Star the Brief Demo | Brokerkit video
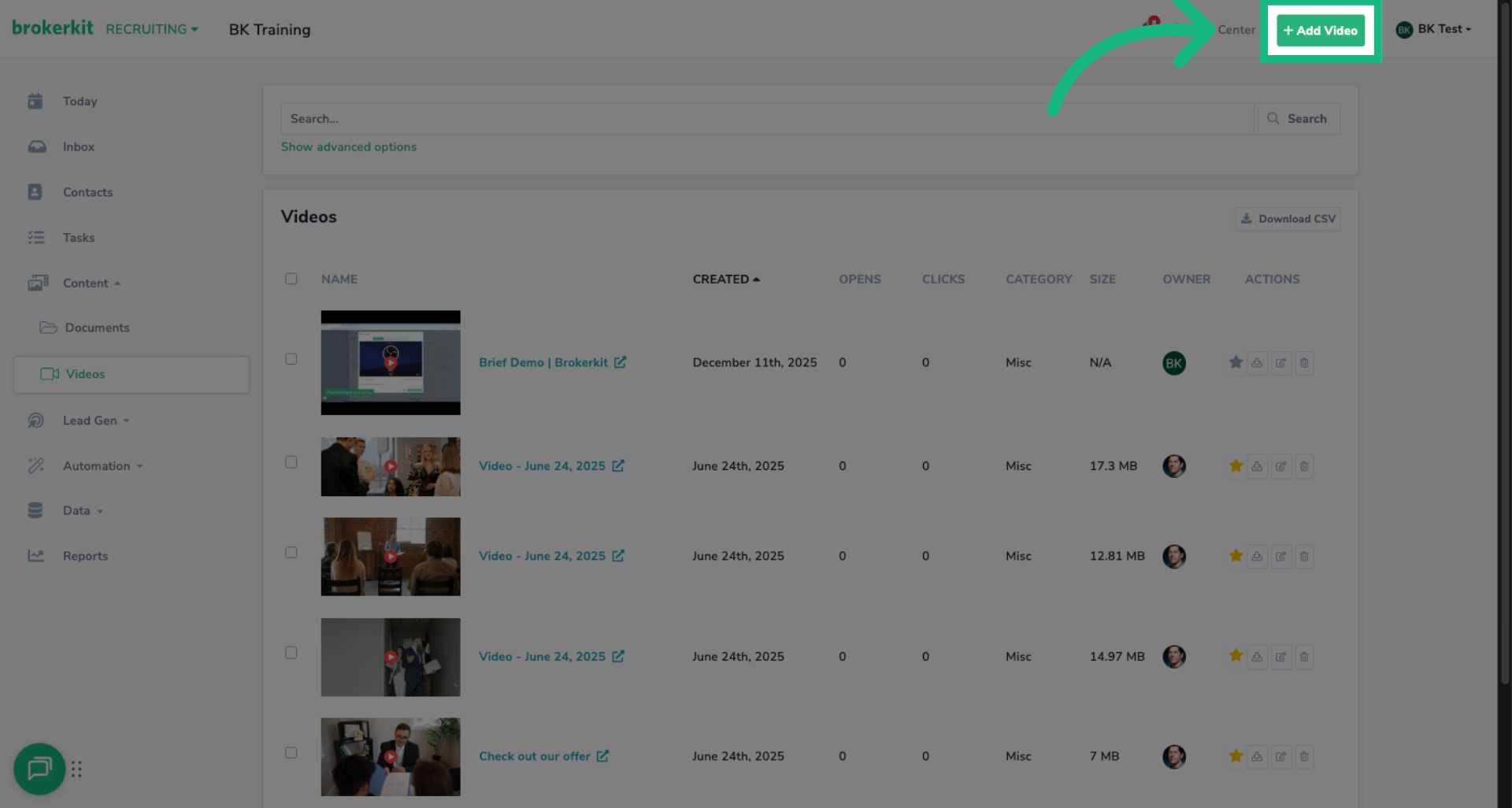 1236,362
